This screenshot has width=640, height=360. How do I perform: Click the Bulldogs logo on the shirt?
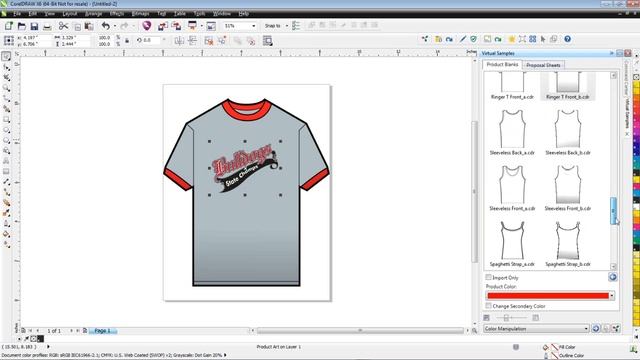pos(245,168)
